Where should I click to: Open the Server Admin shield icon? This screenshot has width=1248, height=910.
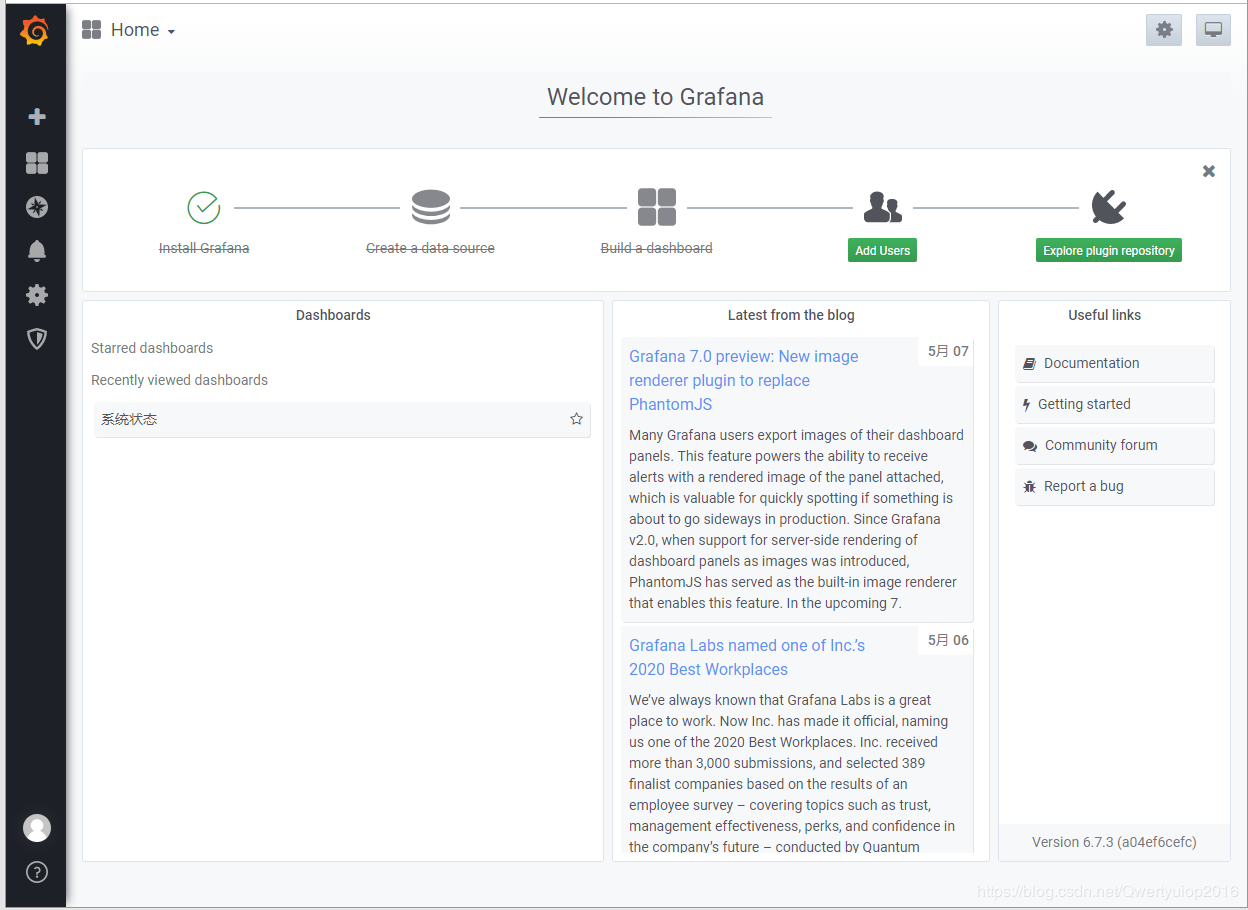pos(37,339)
